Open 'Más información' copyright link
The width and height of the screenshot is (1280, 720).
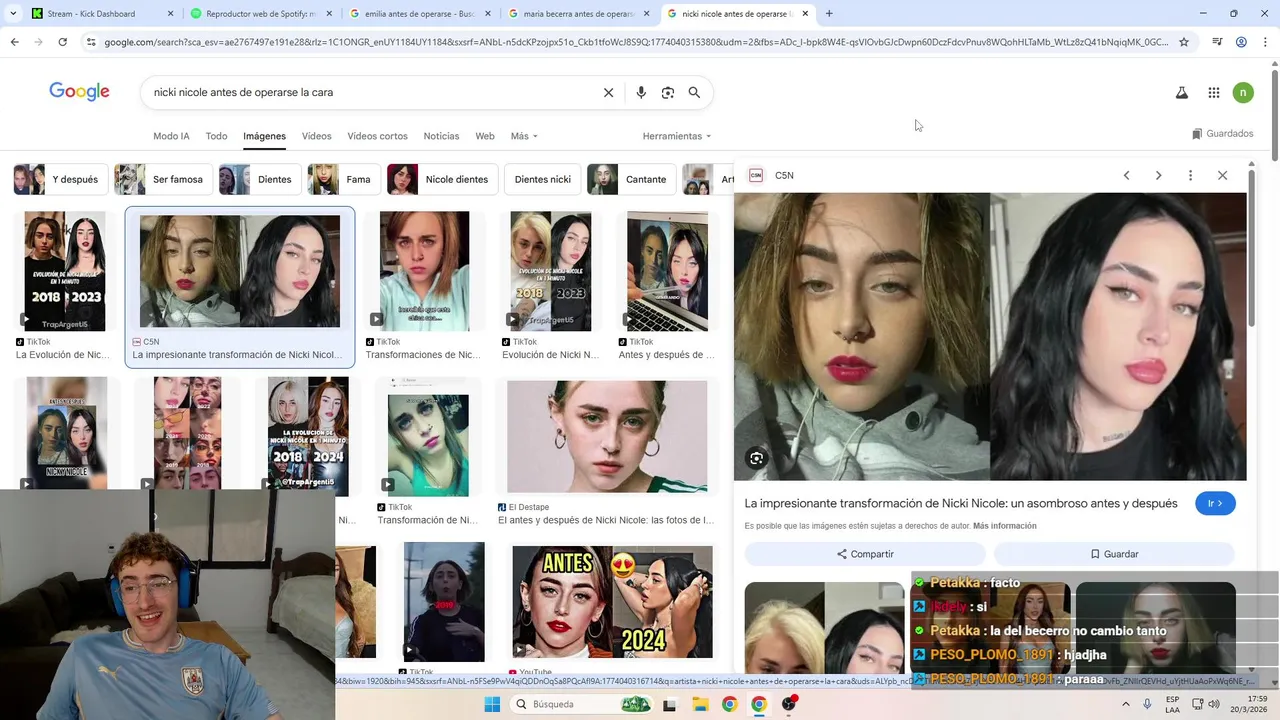click(1004, 526)
